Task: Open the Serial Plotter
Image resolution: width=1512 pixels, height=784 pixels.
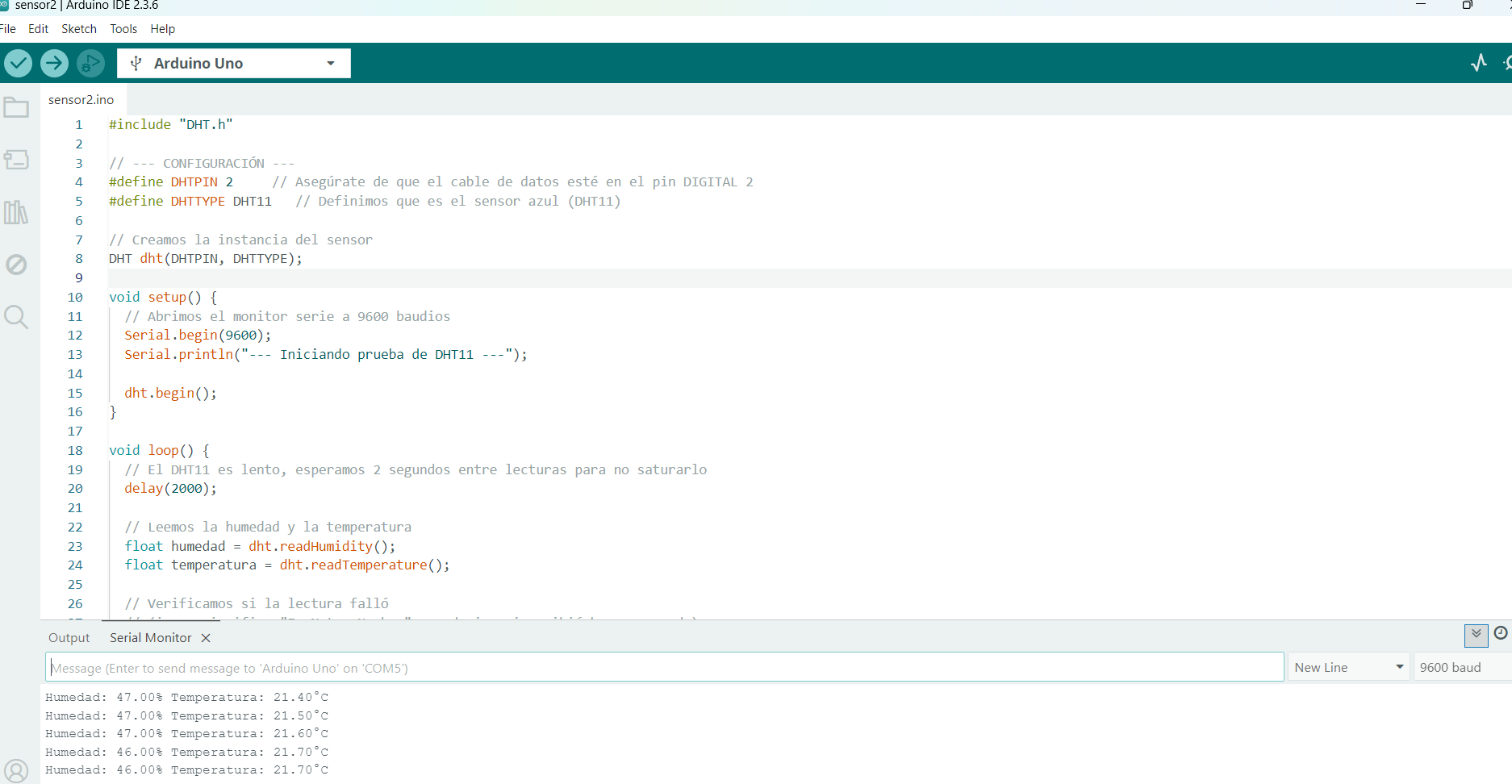Action: tap(1478, 63)
